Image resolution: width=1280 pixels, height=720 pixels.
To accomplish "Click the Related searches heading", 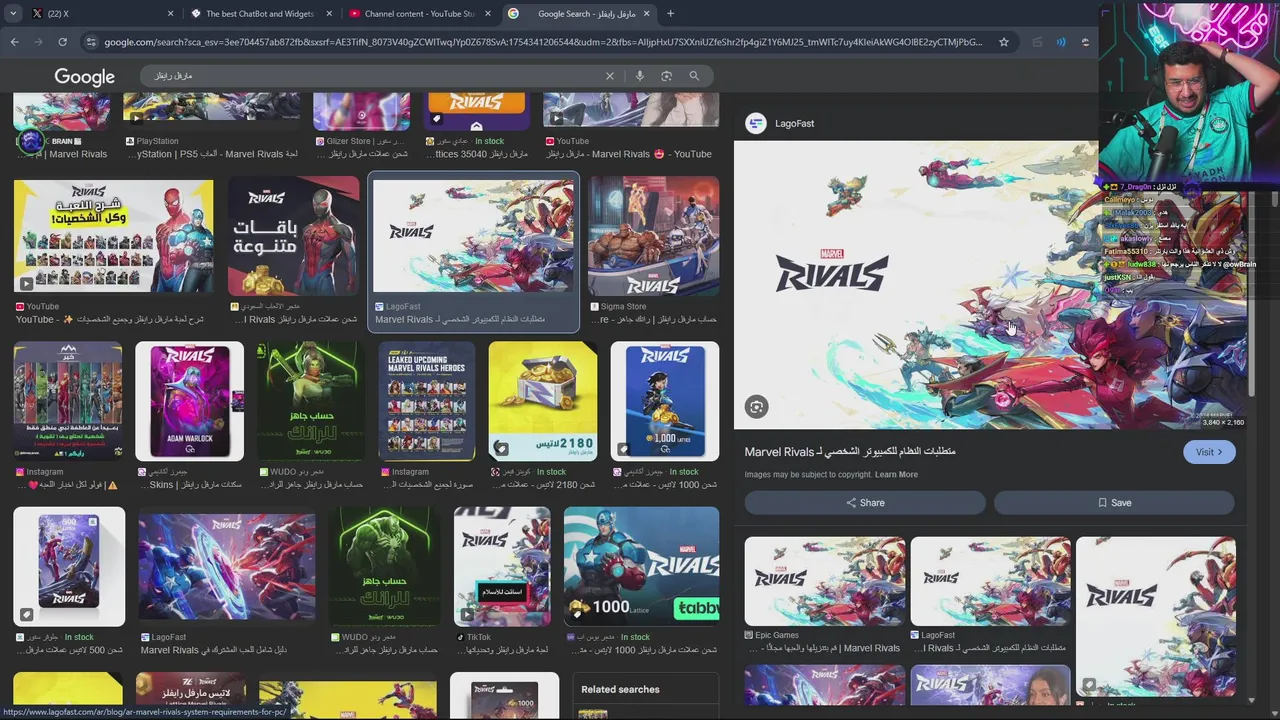I will [620, 689].
